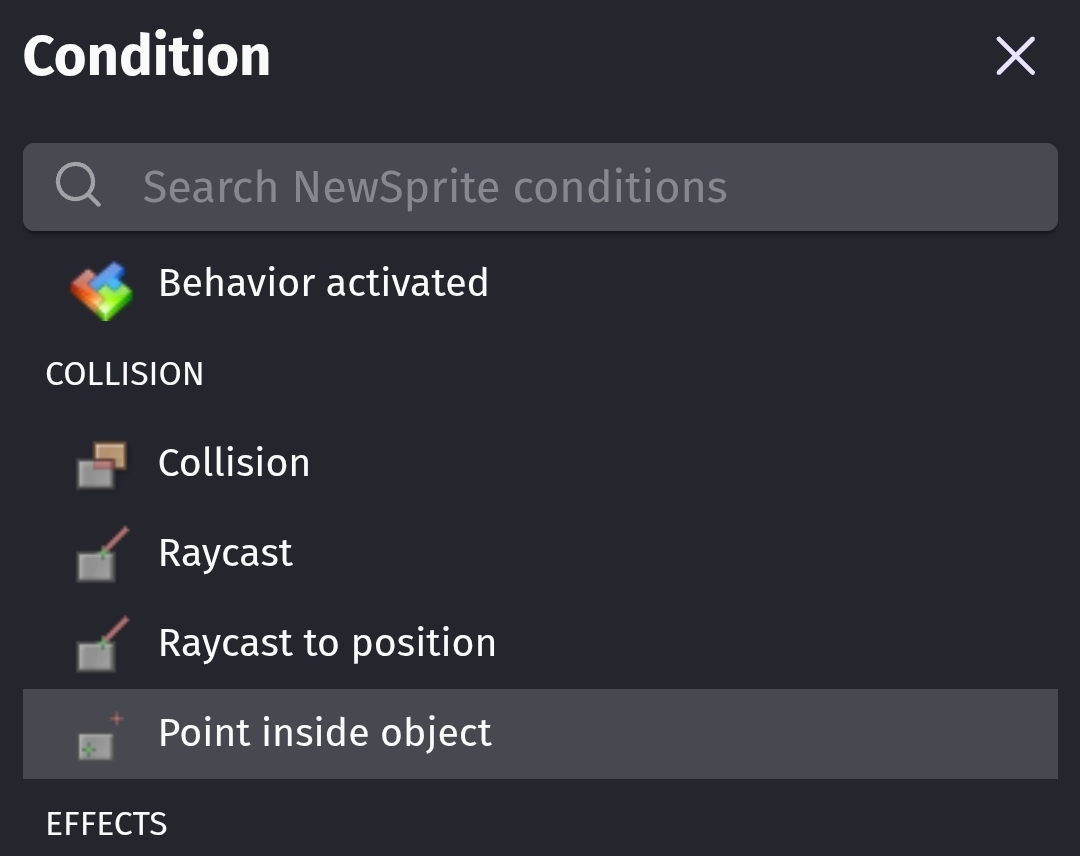
Task: Select the Point inside object label
Action: coord(325,733)
